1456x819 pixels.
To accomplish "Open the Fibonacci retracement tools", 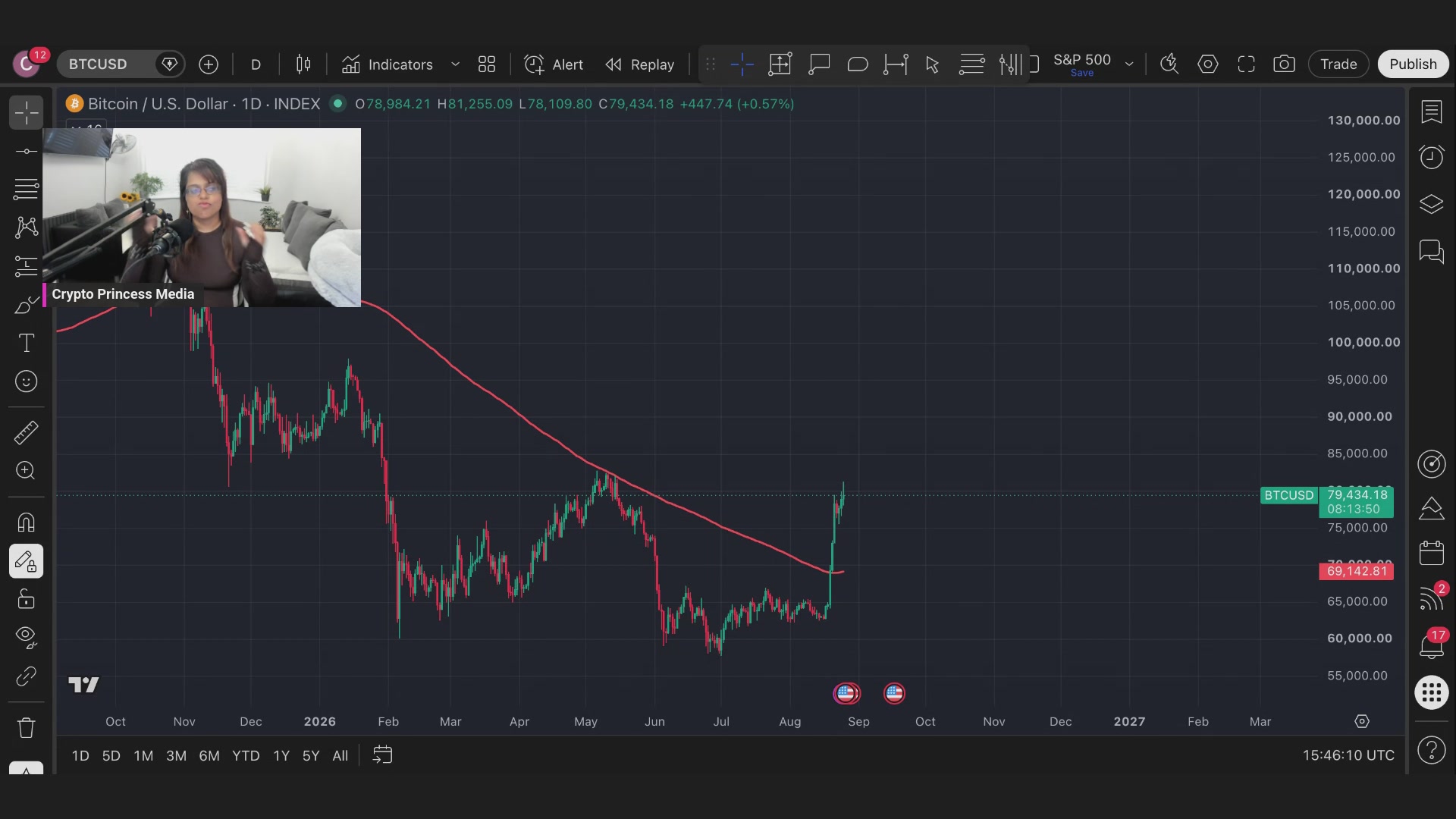I will [x=27, y=189].
